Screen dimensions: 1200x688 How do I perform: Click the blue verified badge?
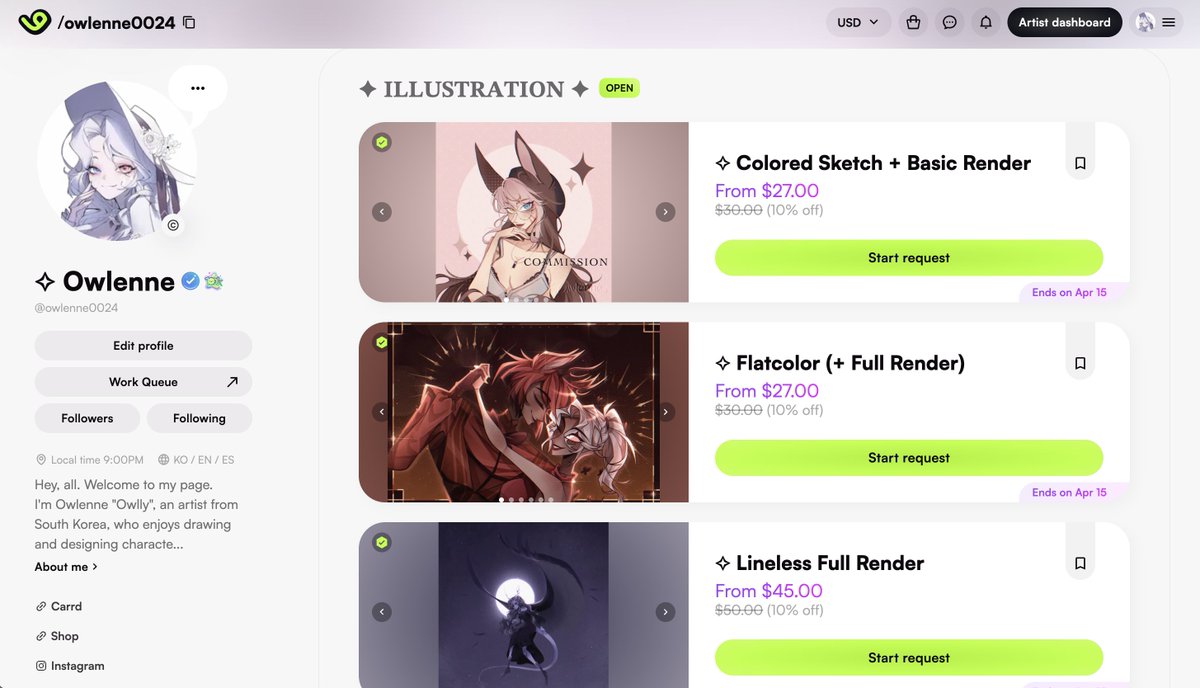pyautogui.click(x=190, y=282)
